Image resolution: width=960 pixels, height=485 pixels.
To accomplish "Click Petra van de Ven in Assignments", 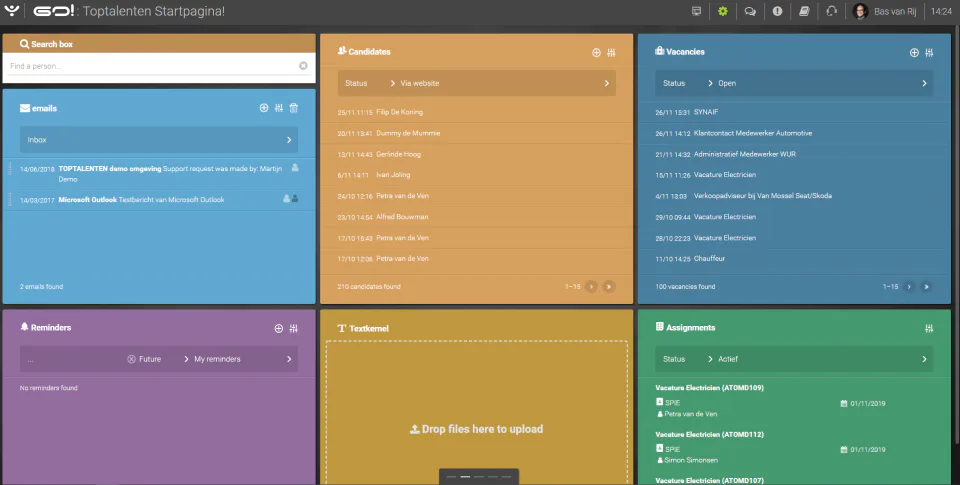I will tap(691, 414).
